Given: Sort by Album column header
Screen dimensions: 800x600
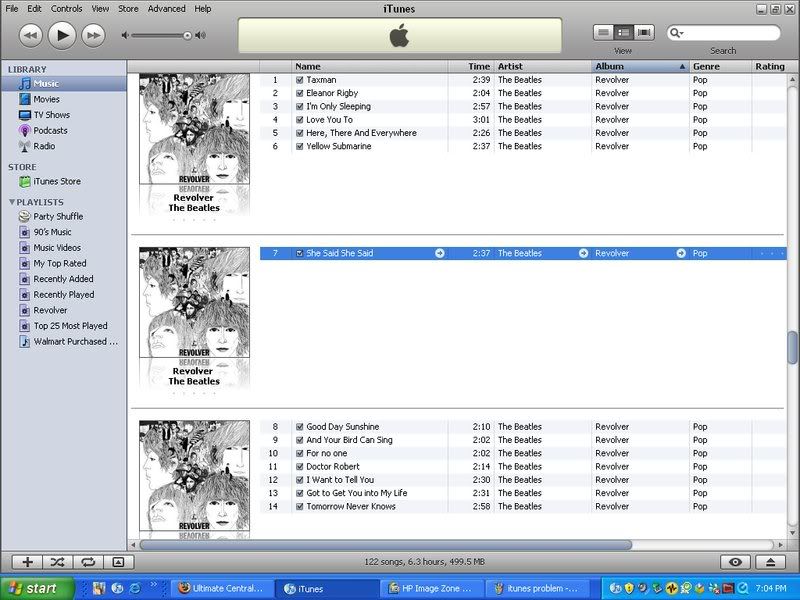Looking at the screenshot, I should pyautogui.click(x=640, y=66).
